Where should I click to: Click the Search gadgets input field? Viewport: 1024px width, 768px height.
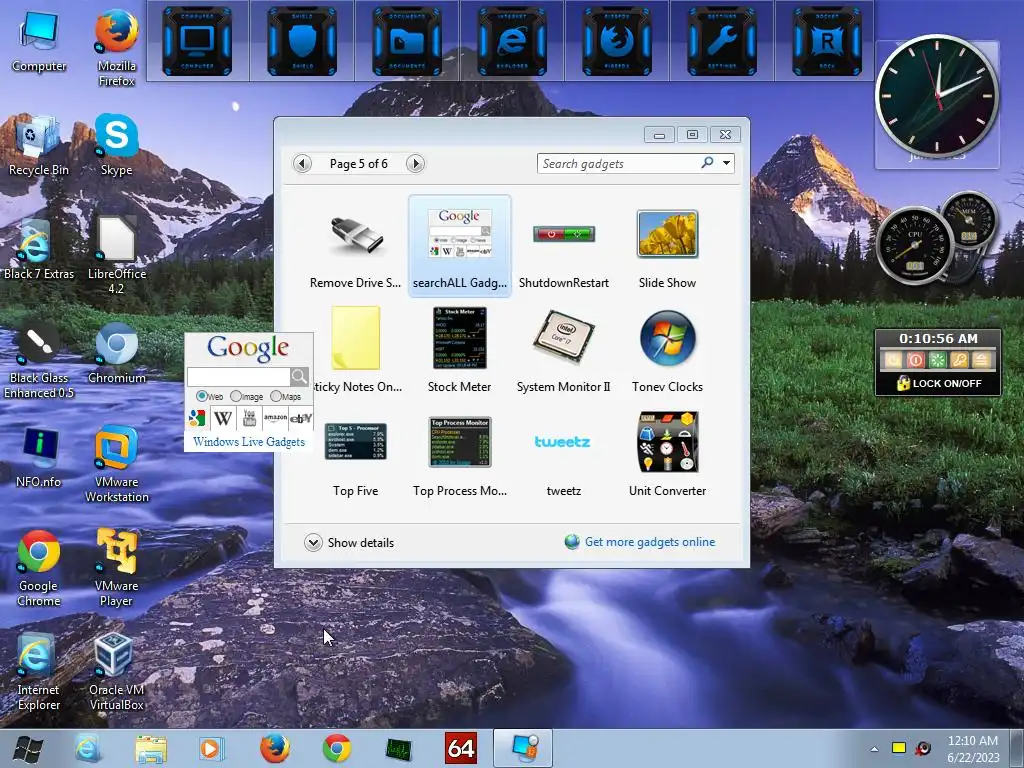(617, 163)
